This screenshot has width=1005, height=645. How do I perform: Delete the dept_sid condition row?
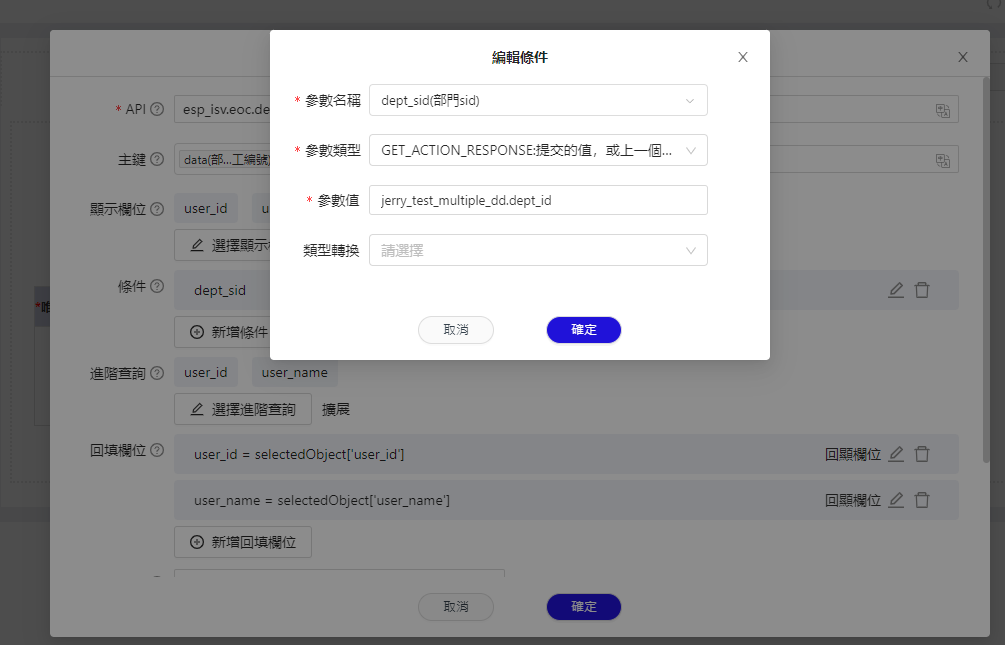click(x=922, y=290)
